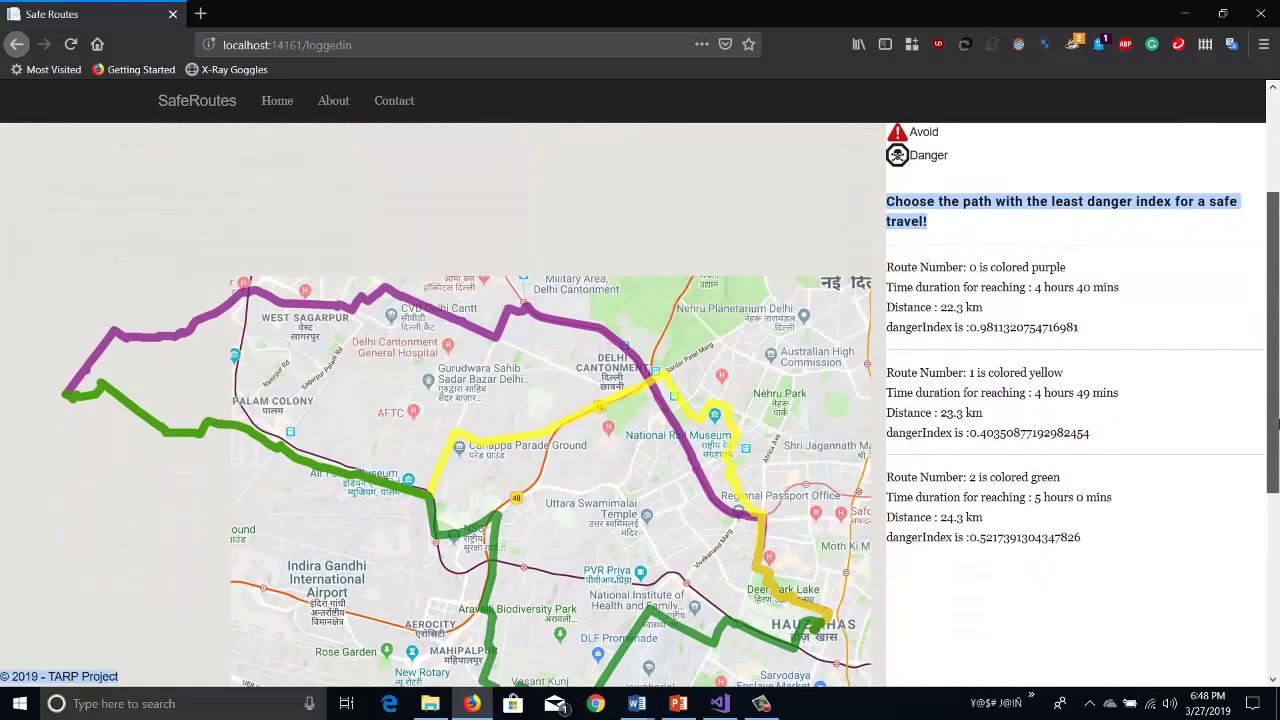Open the Firefox hamburger menu
Image resolution: width=1280 pixels, height=720 pixels.
1264,44
